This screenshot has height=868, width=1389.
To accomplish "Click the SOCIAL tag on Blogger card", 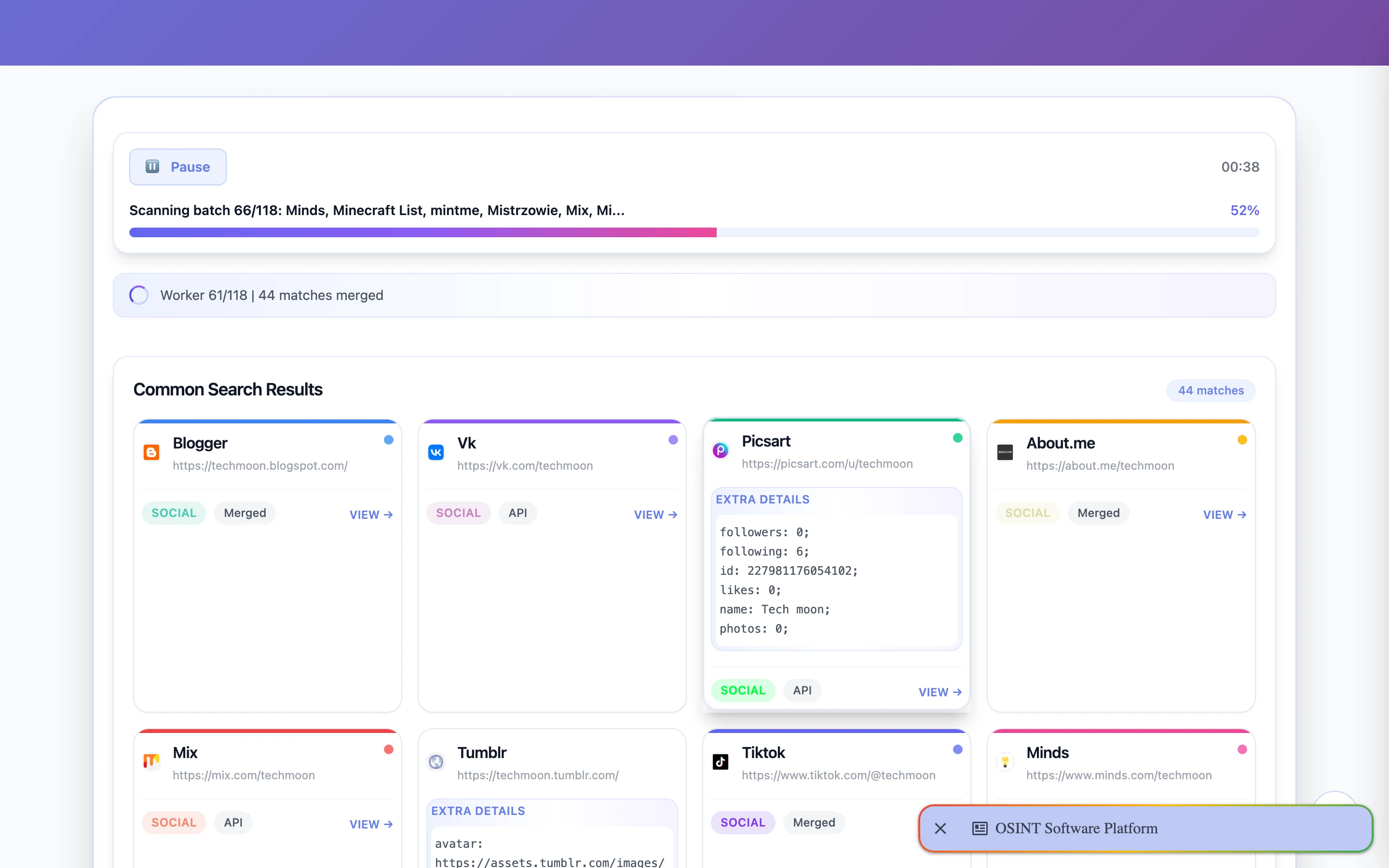I will click(x=174, y=513).
